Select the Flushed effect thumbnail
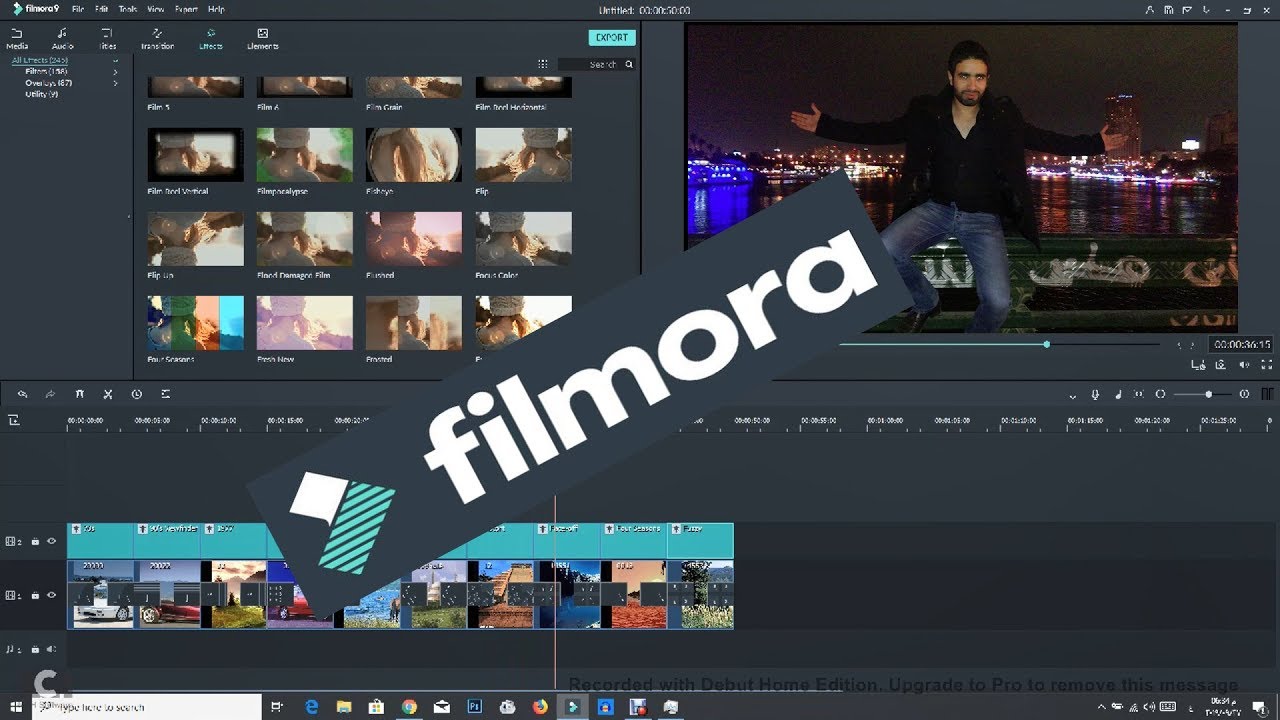Viewport: 1280px width, 720px height. [x=413, y=238]
